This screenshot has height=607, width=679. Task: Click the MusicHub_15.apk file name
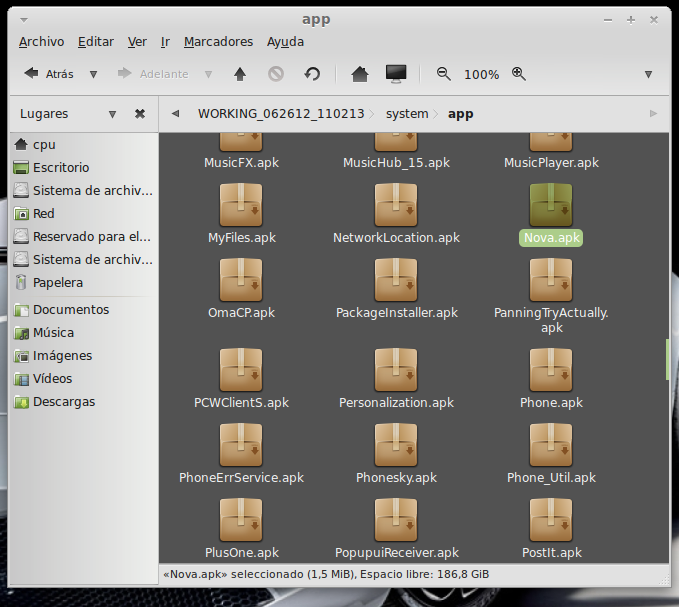coord(396,163)
